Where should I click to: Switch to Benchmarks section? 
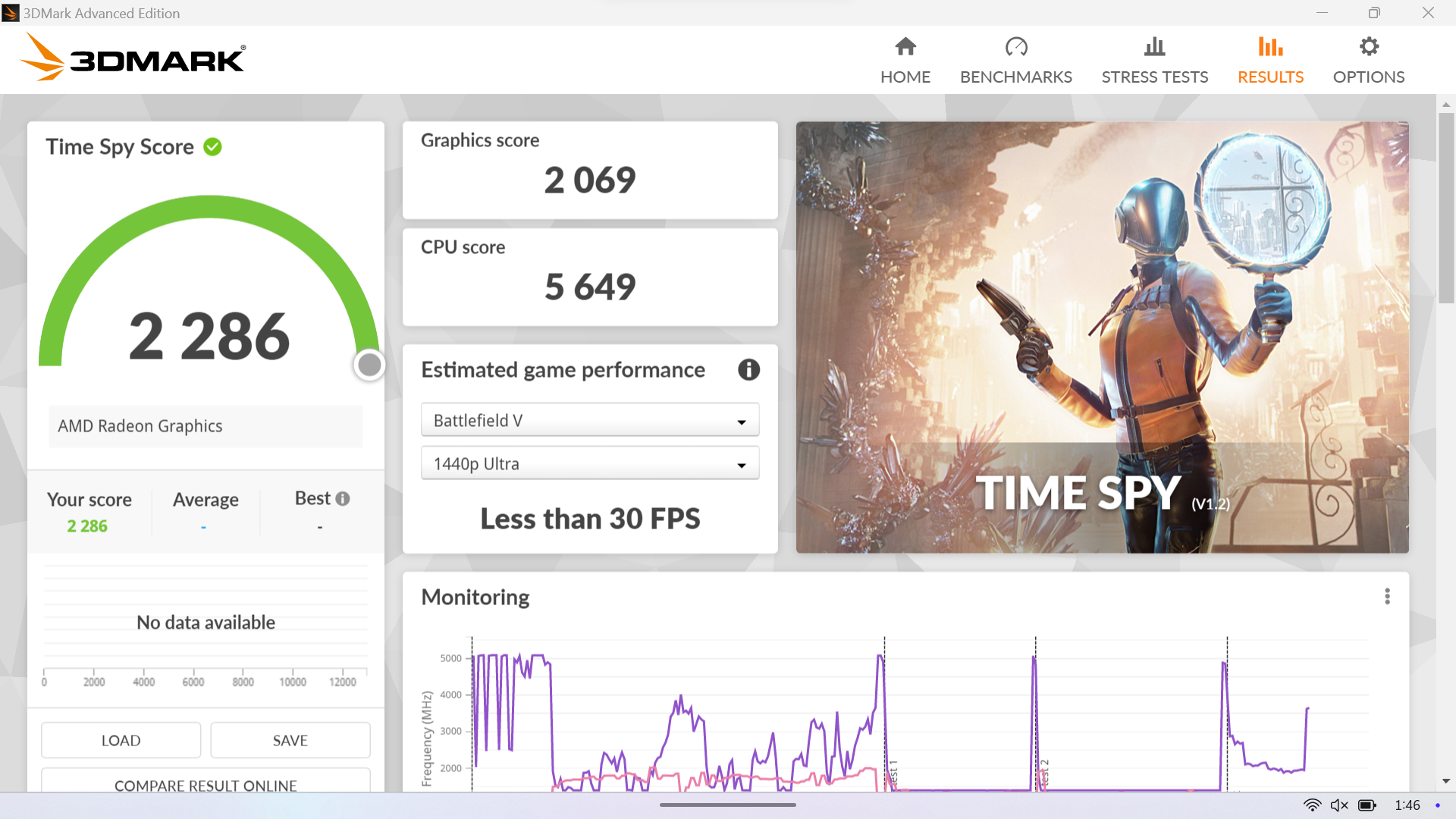click(1016, 61)
